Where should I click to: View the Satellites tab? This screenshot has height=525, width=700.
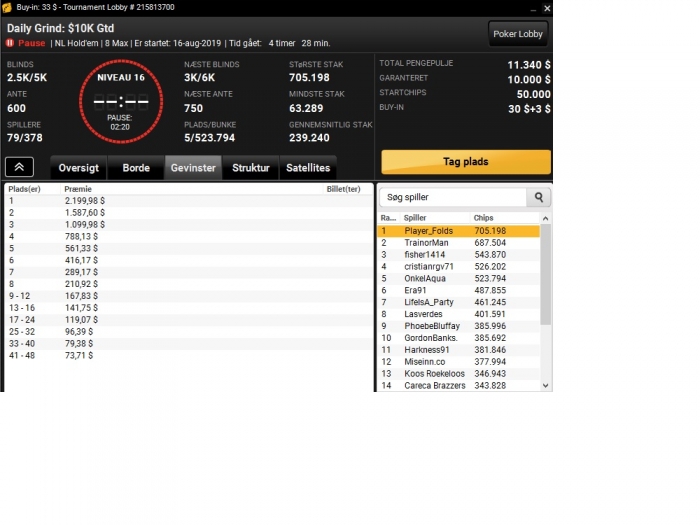click(x=308, y=168)
